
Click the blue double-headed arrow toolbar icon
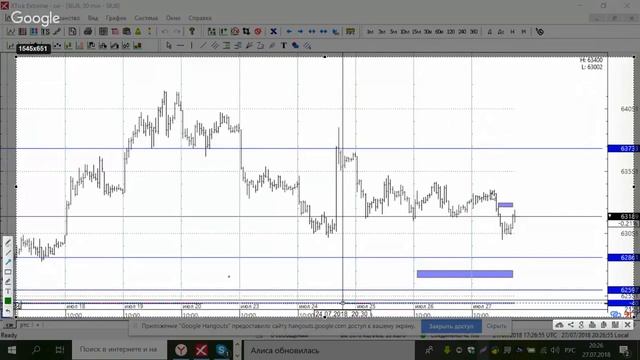(x=312, y=31)
